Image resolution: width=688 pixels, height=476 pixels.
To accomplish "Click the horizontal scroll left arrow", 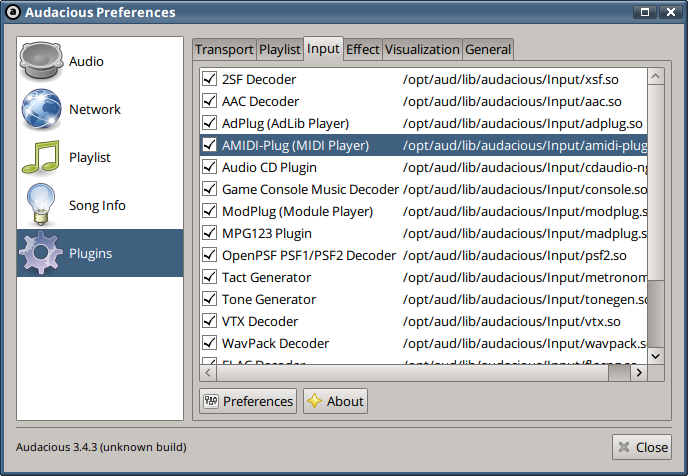I will point(208,373).
